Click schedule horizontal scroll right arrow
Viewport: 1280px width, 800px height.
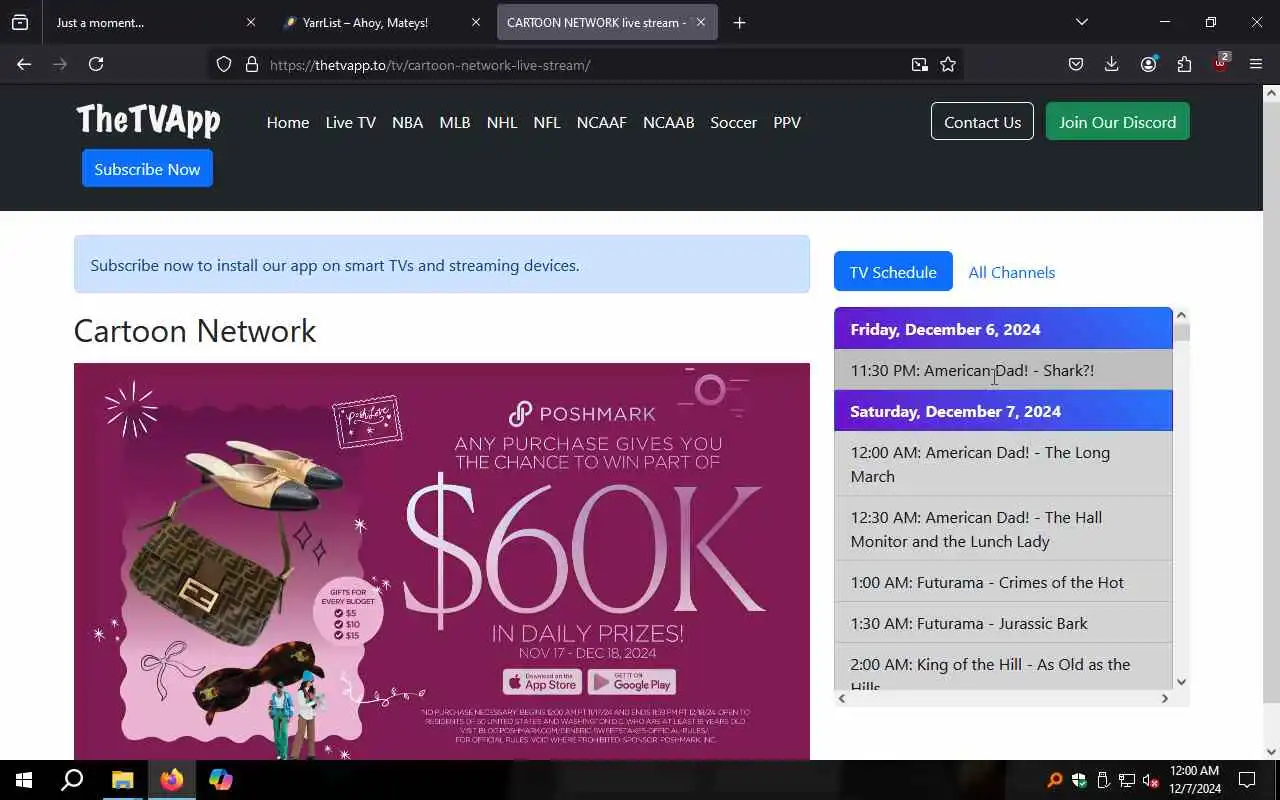pyautogui.click(x=1164, y=698)
